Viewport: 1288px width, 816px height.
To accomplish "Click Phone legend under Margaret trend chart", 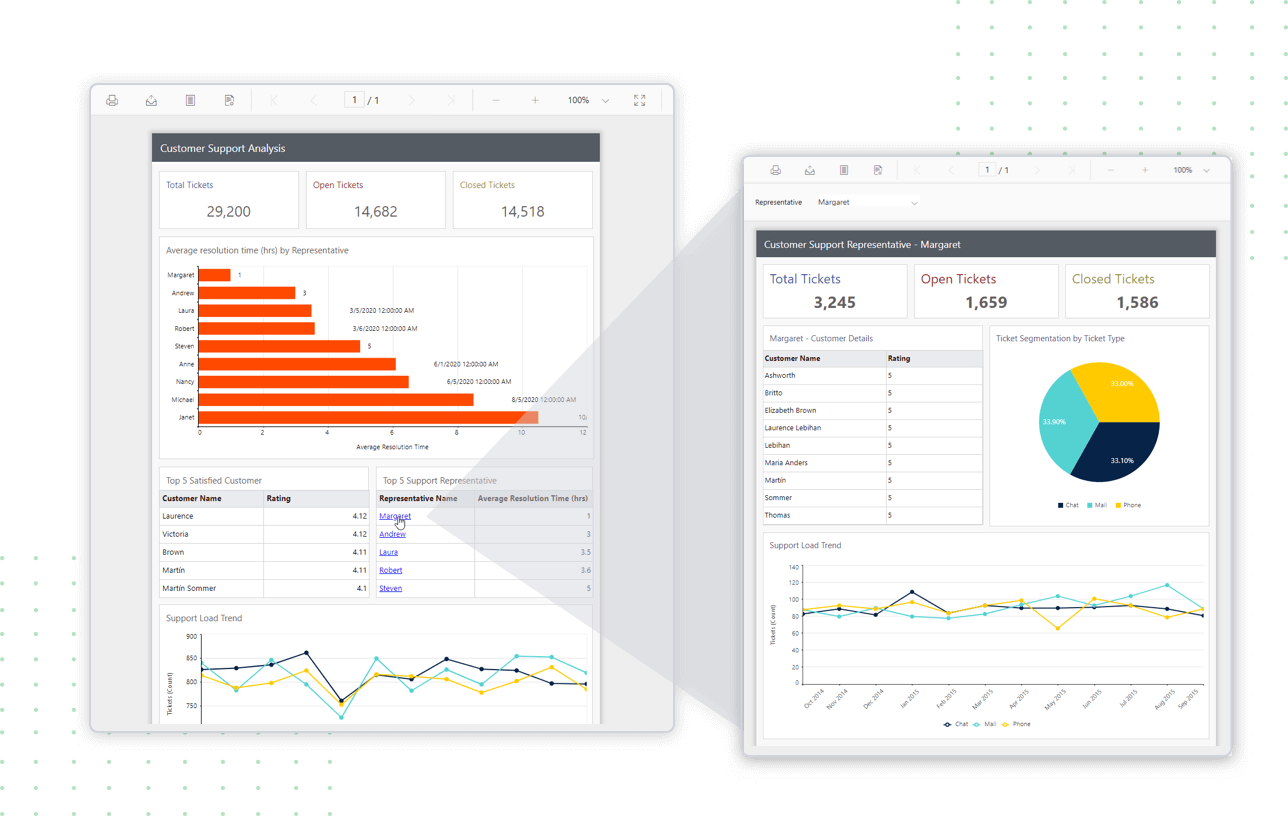I will 1016,724.
